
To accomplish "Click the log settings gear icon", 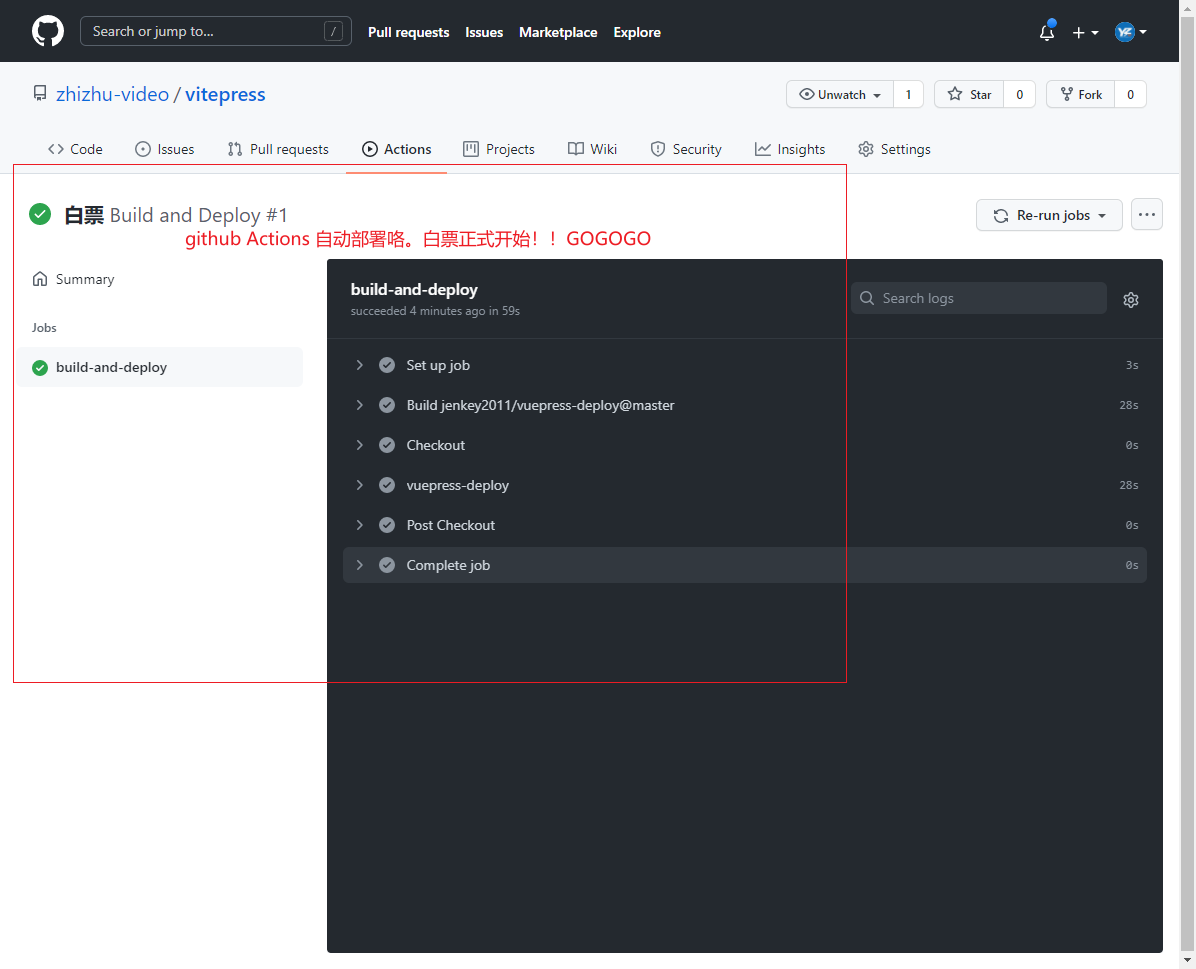I will point(1130,300).
